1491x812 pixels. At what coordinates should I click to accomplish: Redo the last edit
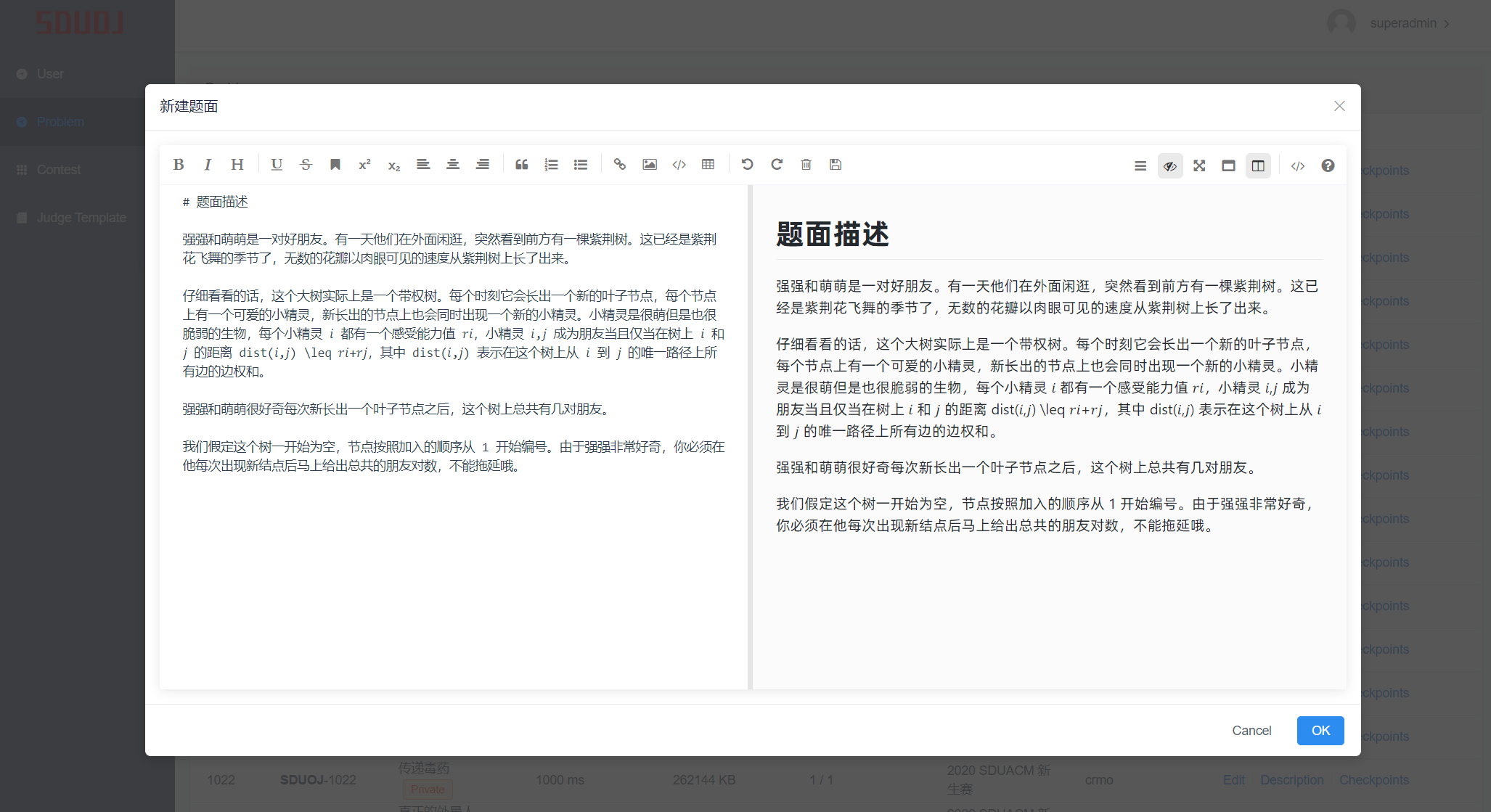click(x=777, y=165)
